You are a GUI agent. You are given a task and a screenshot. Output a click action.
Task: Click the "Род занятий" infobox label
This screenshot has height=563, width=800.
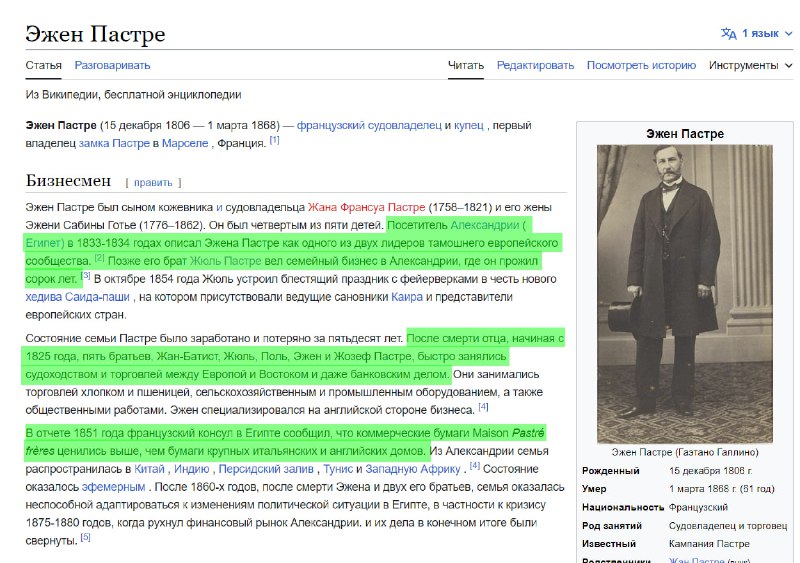612,526
